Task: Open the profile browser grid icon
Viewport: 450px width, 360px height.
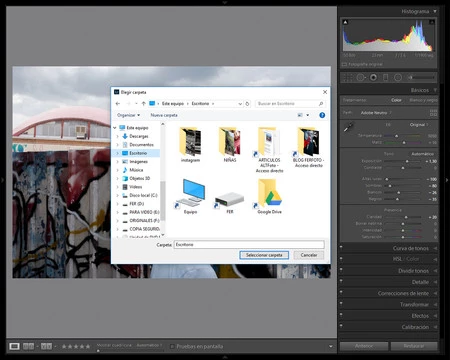Action: coord(433,113)
